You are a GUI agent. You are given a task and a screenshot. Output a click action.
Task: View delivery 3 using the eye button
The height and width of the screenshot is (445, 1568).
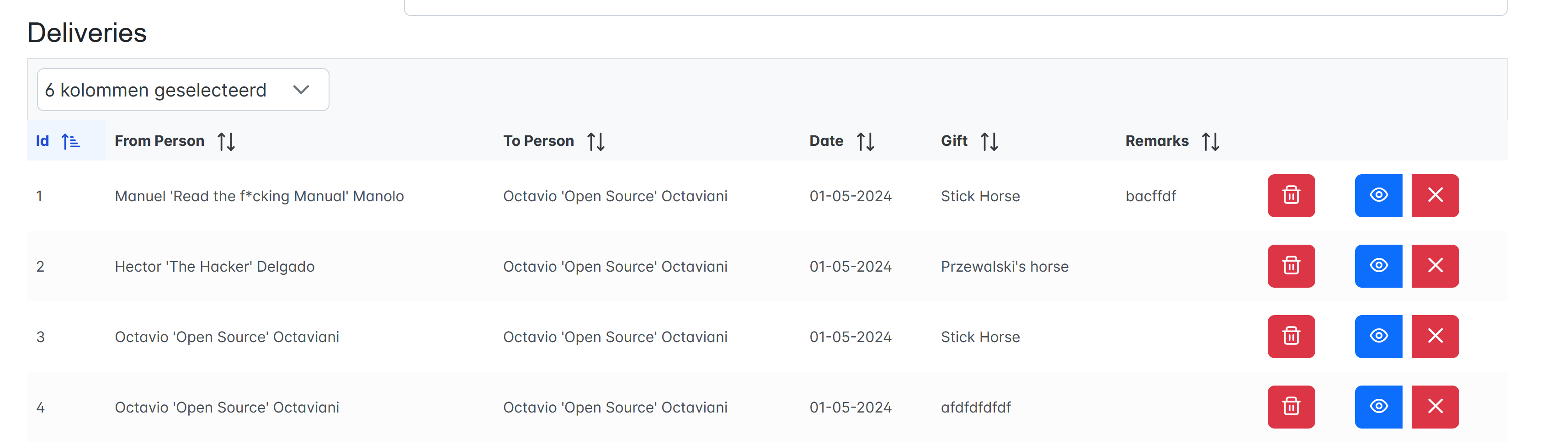click(1378, 336)
